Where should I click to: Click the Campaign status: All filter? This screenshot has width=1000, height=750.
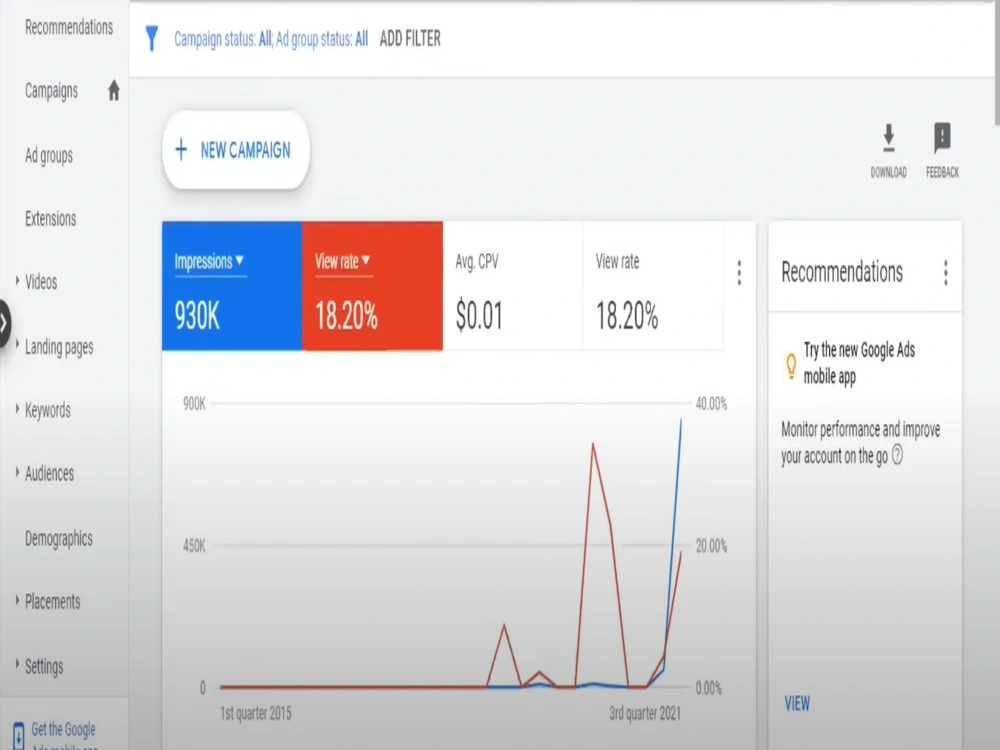pyautogui.click(x=222, y=40)
